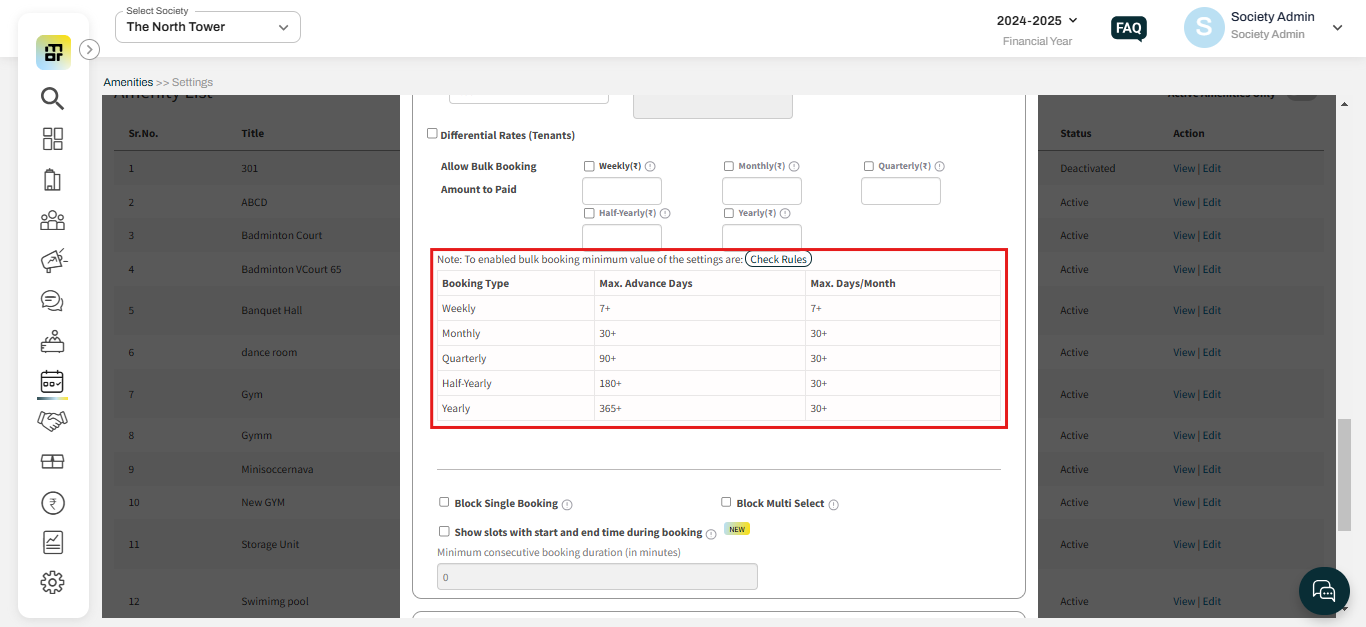1366x627 pixels.
Task: Open the payments rupee icon in the sidebar
Action: [52, 502]
